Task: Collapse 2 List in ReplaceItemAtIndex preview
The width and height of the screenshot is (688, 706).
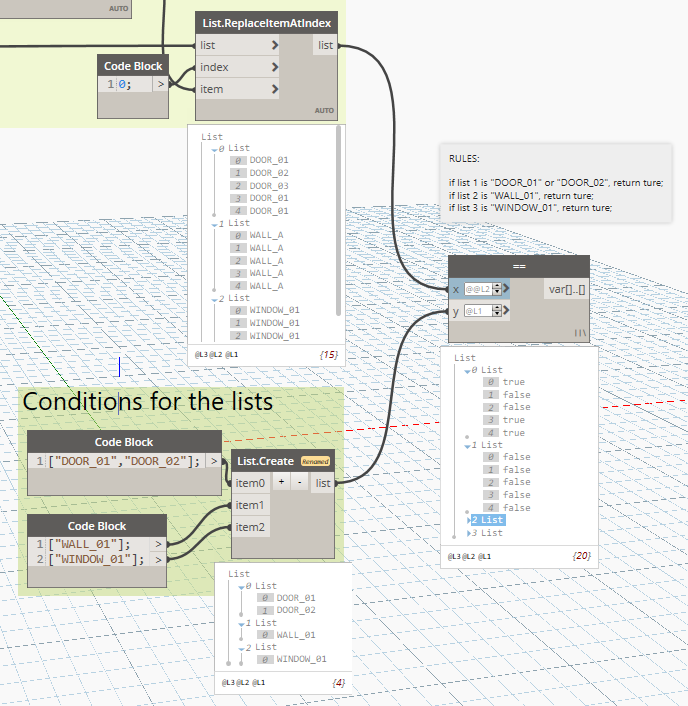Action: (214, 299)
